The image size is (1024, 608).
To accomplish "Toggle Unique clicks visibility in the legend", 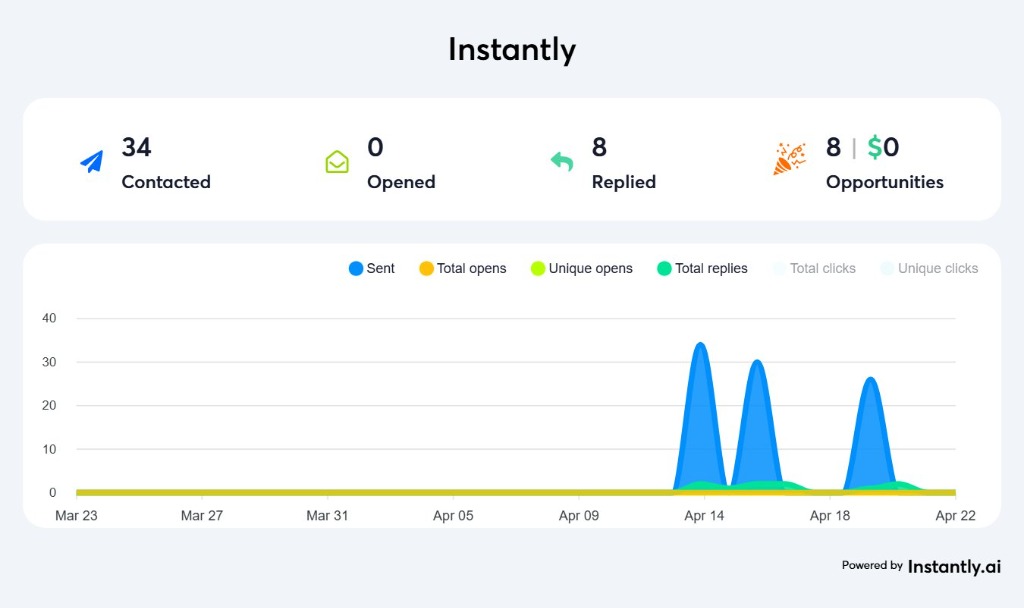I will click(927, 268).
